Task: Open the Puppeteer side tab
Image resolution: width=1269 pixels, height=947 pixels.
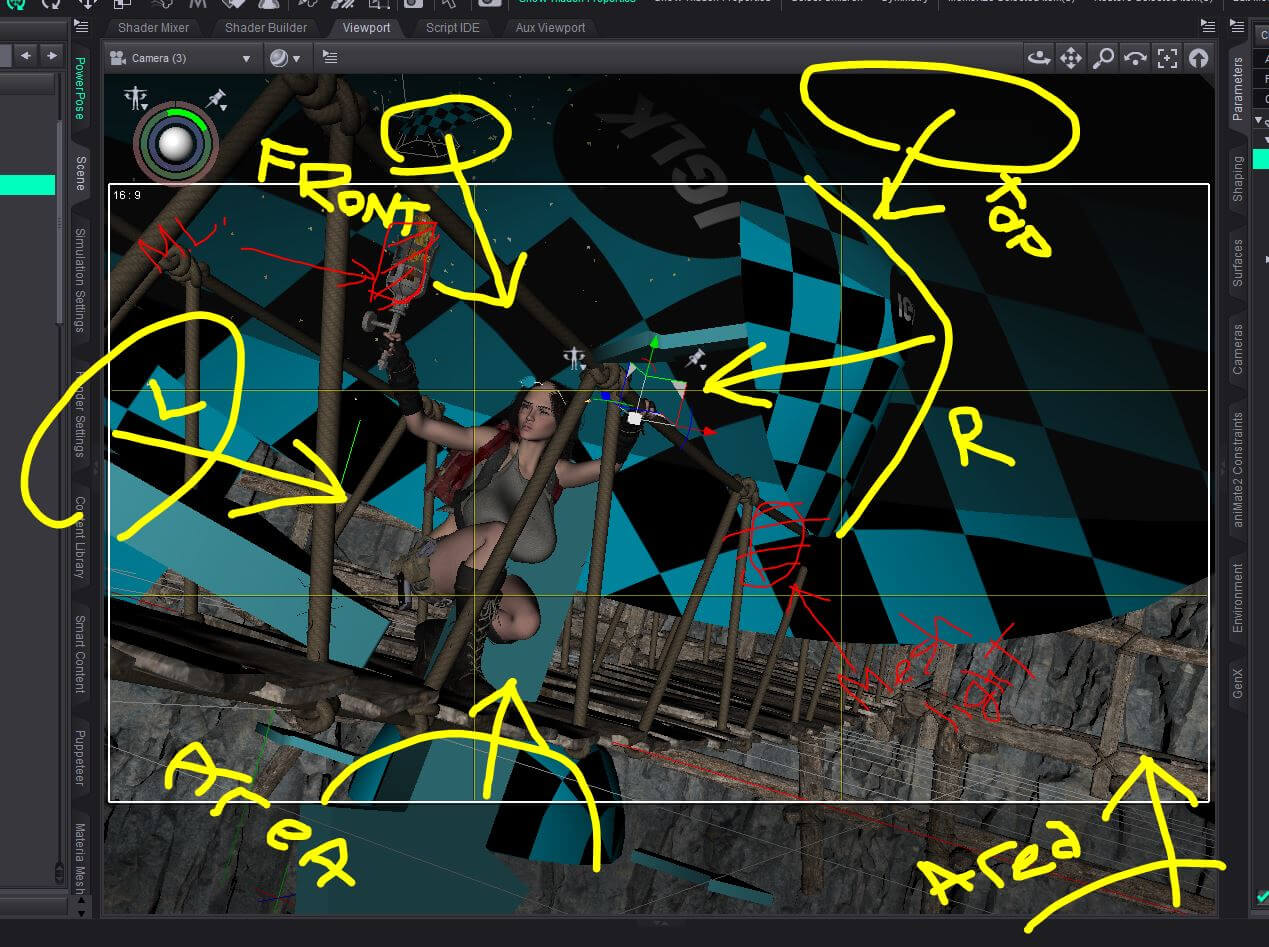Action: tap(81, 758)
